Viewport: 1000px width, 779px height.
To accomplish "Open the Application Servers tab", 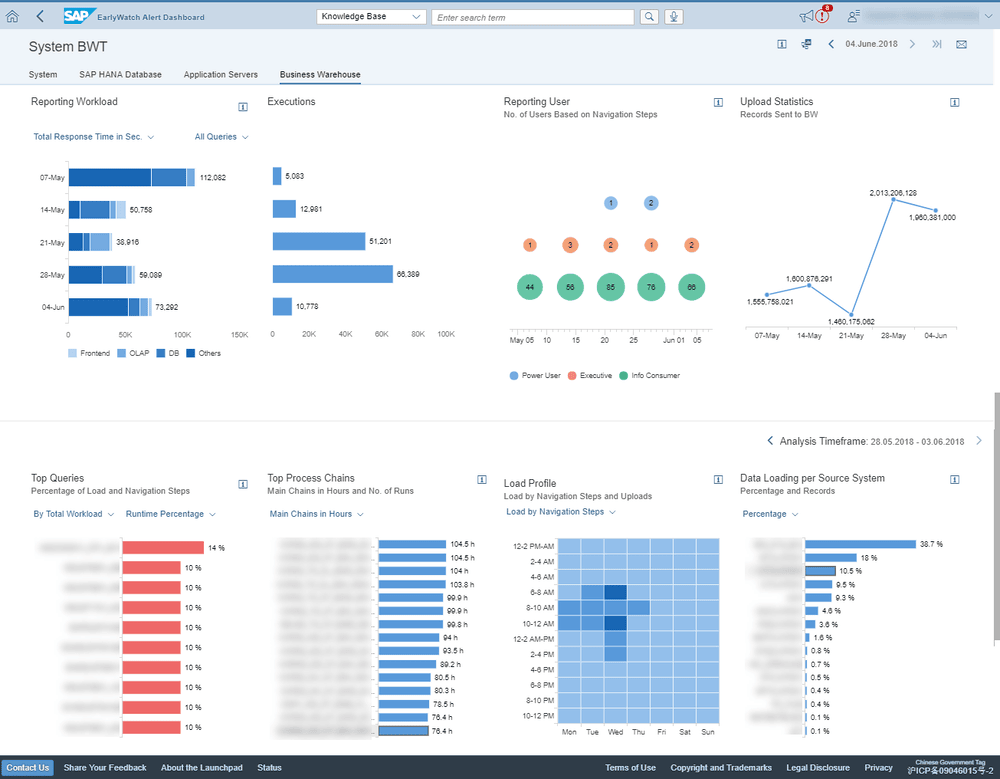I will coord(220,75).
